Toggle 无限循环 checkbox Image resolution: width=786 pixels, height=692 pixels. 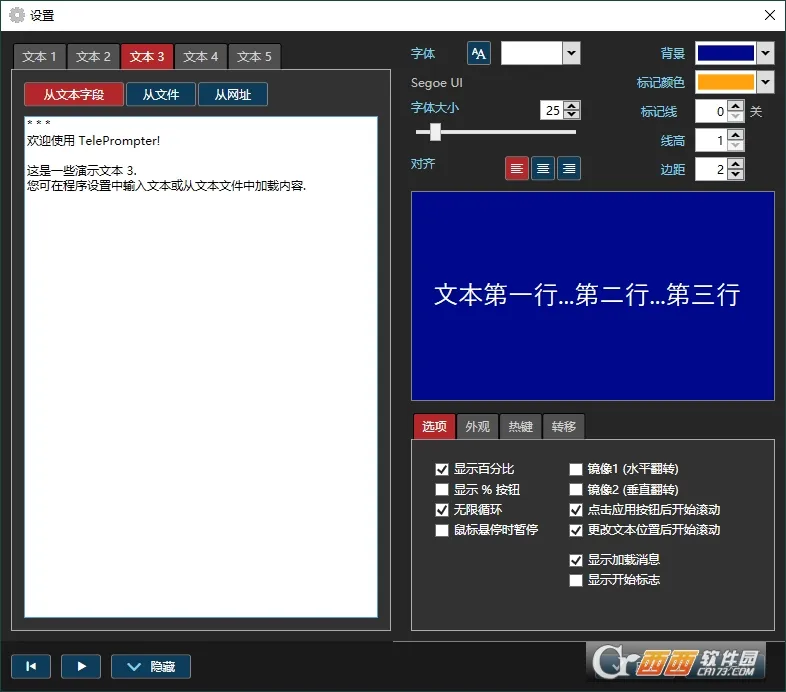click(x=442, y=510)
